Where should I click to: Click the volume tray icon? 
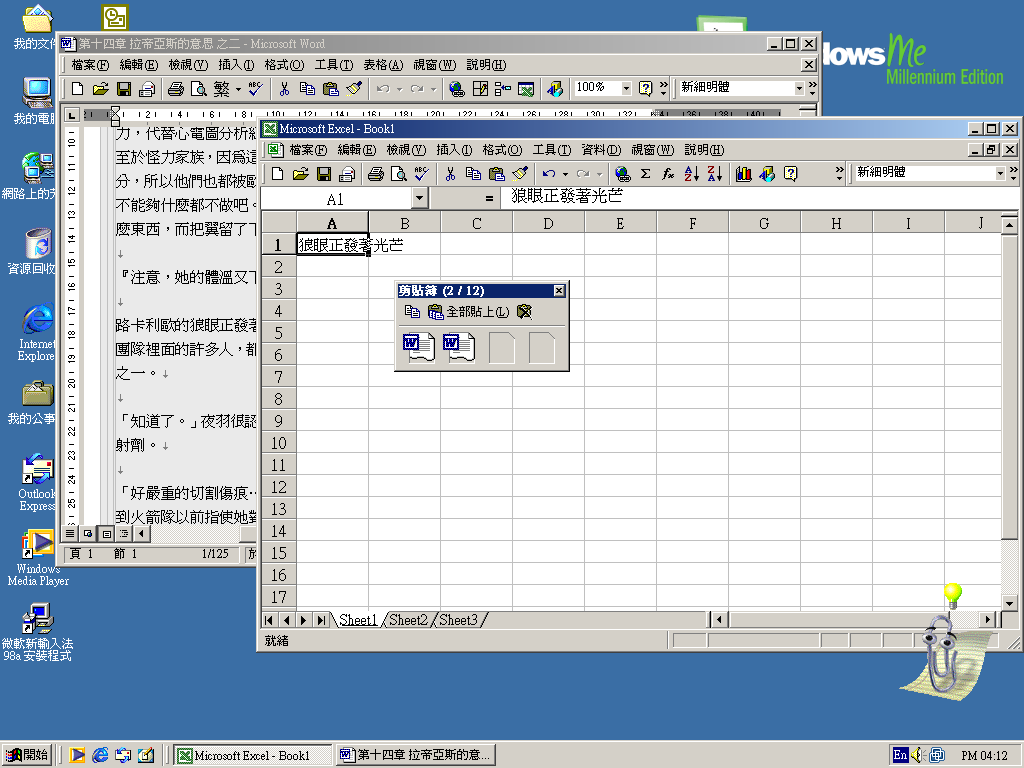[918, 755]
